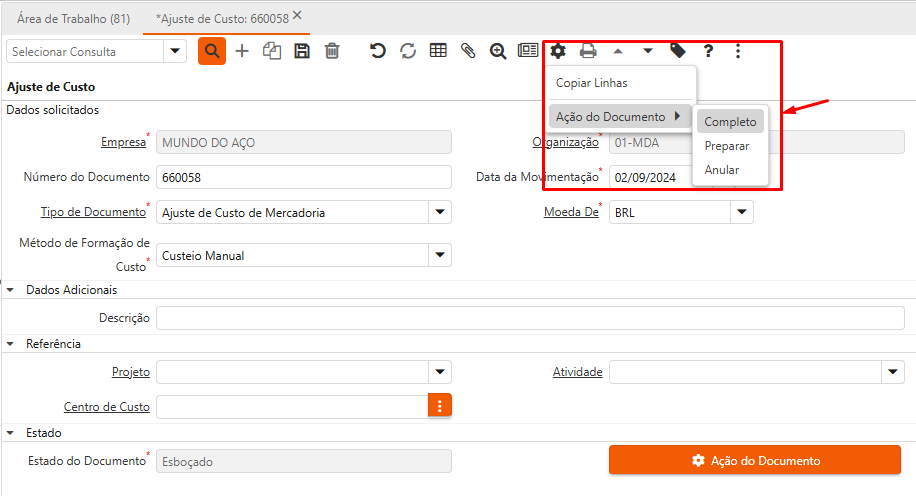Open the Selecionar Consulta dropdown
The width and height of the screenshot is (916, 496).
click(x=175, y=51)
